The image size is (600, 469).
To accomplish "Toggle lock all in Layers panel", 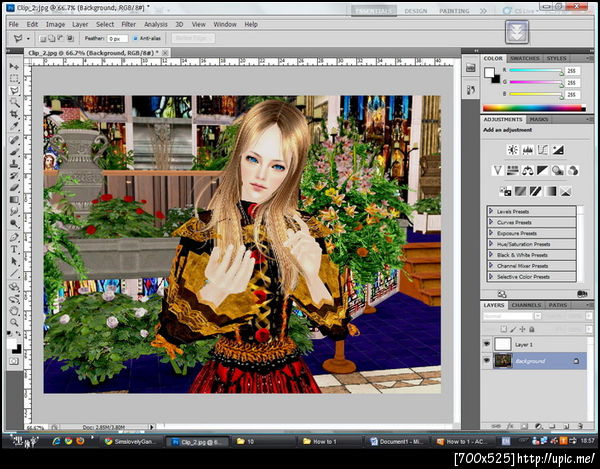I will (532, 329).
